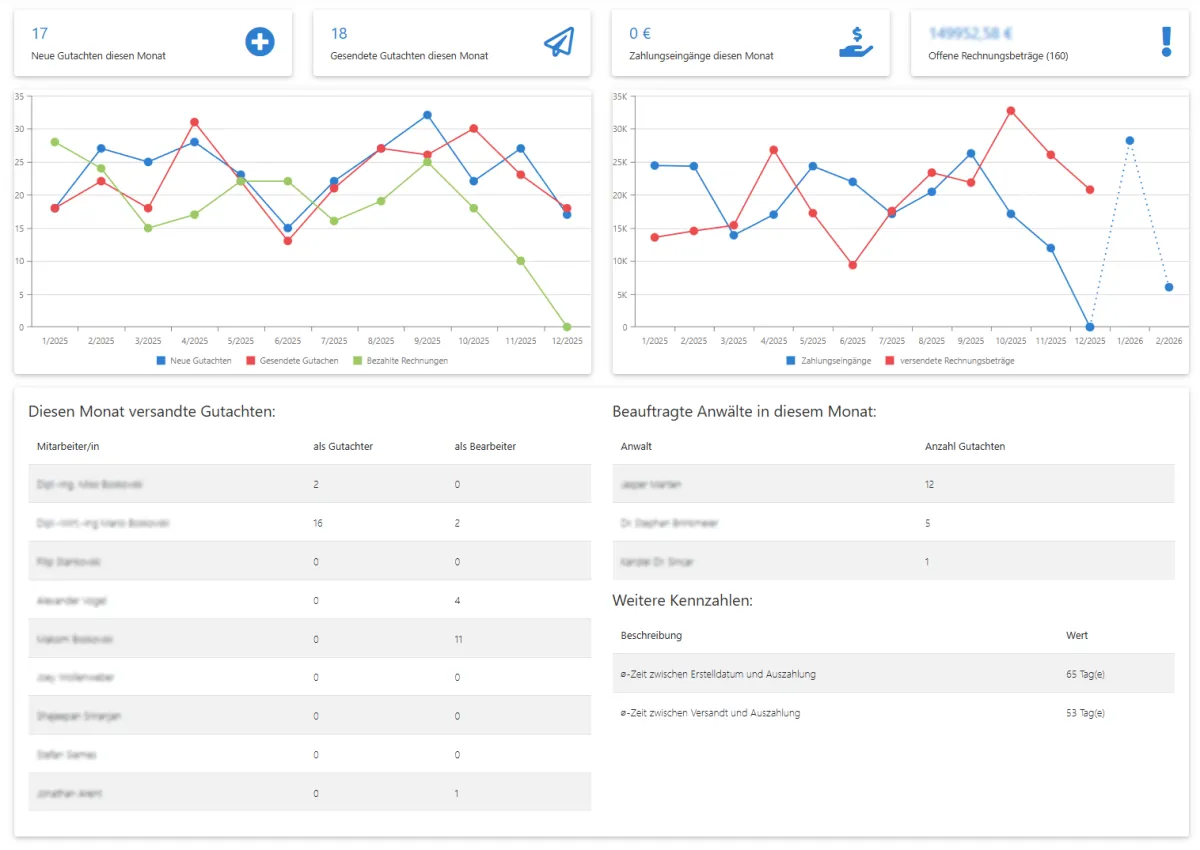The image size is (1200, 850).
Task: Click the plus icon on Neue Gutachten card
Action: pos(259,42)
